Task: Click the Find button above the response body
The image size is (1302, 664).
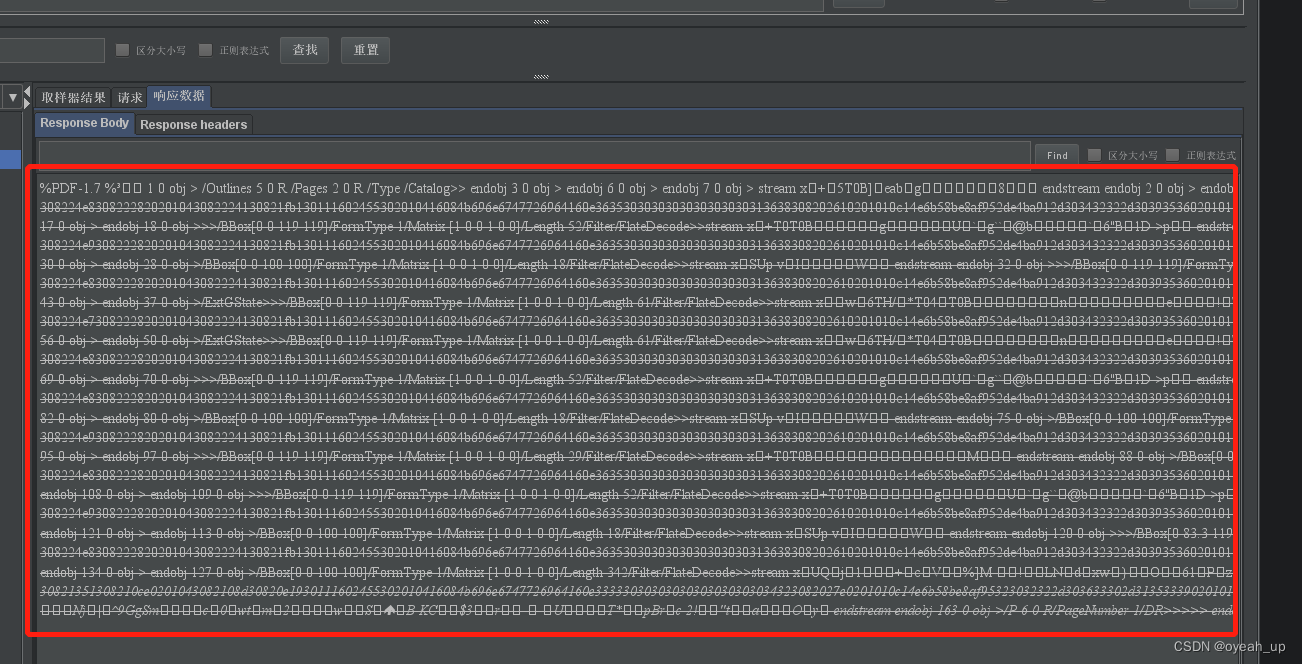Action: click(x=1057, y=155)
